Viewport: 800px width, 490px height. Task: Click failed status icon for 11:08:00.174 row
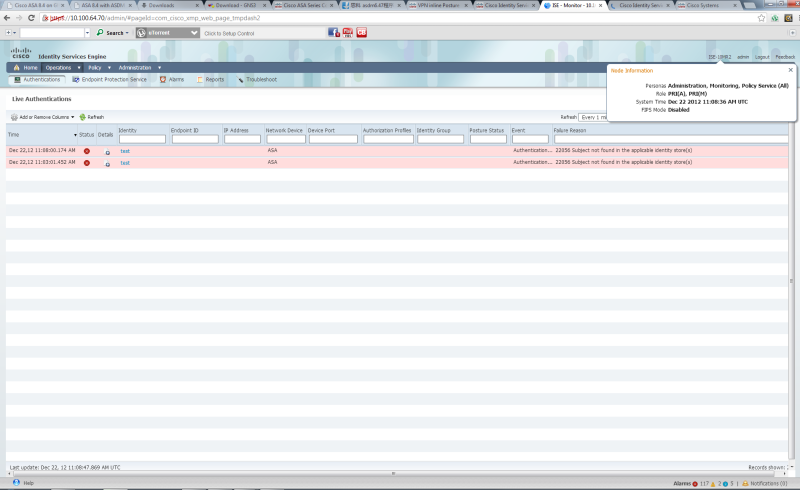click(87, 151)
